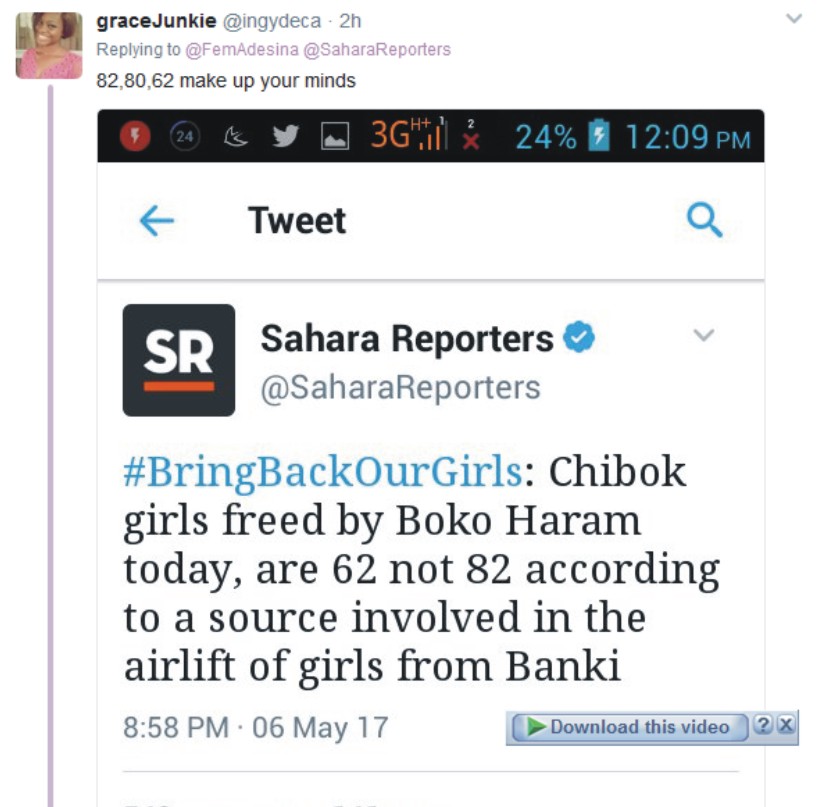Click the circled 24 status icon
The height and width of the screenshot is (807, 827).
point(183,137)
